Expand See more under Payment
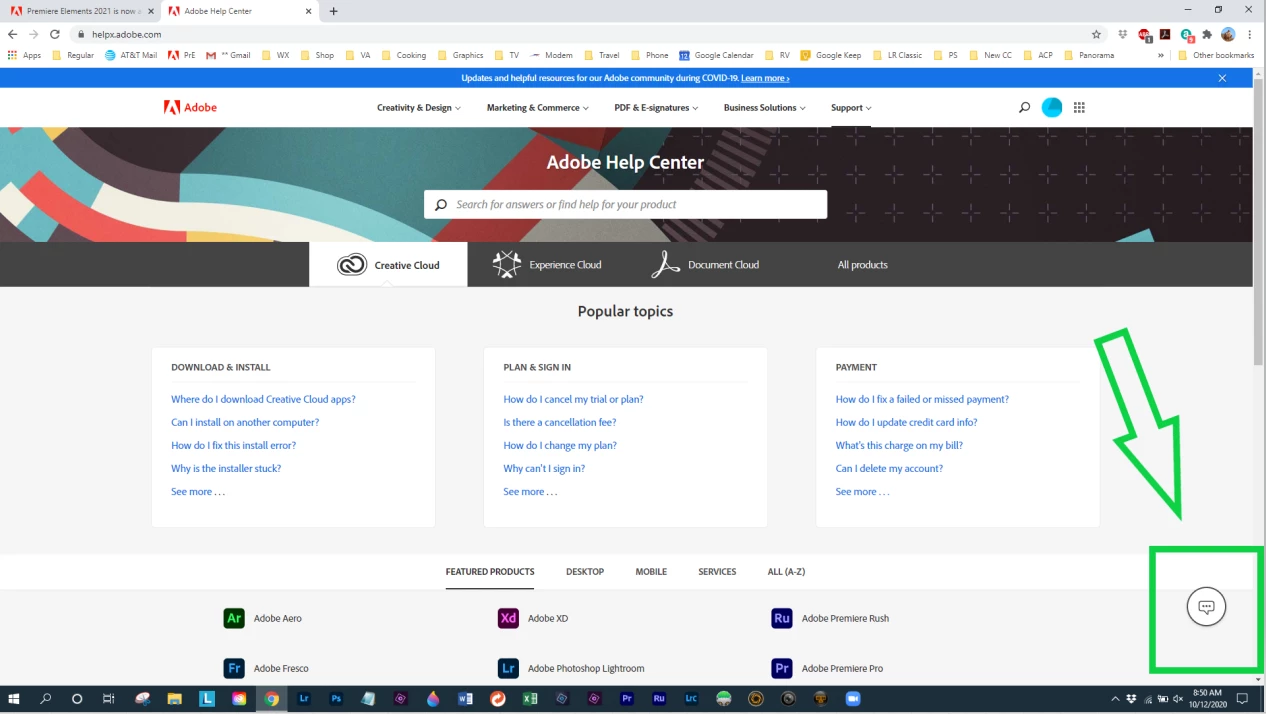Image resolution: width=1266 pixels, height=714 pixels. coord(862,491)
